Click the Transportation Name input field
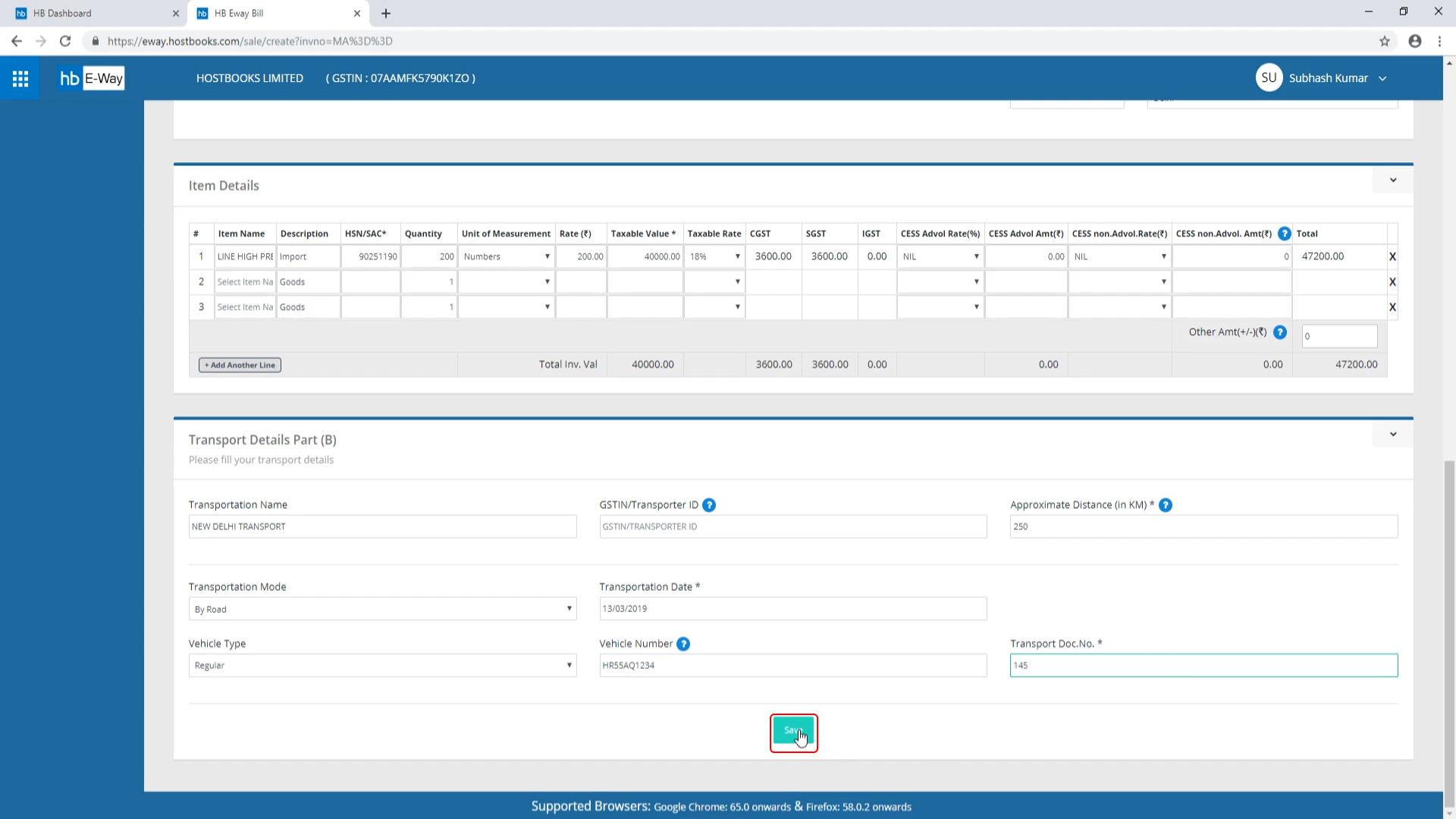Screen dimensions: 1456x819 click(x=382, y=527)
